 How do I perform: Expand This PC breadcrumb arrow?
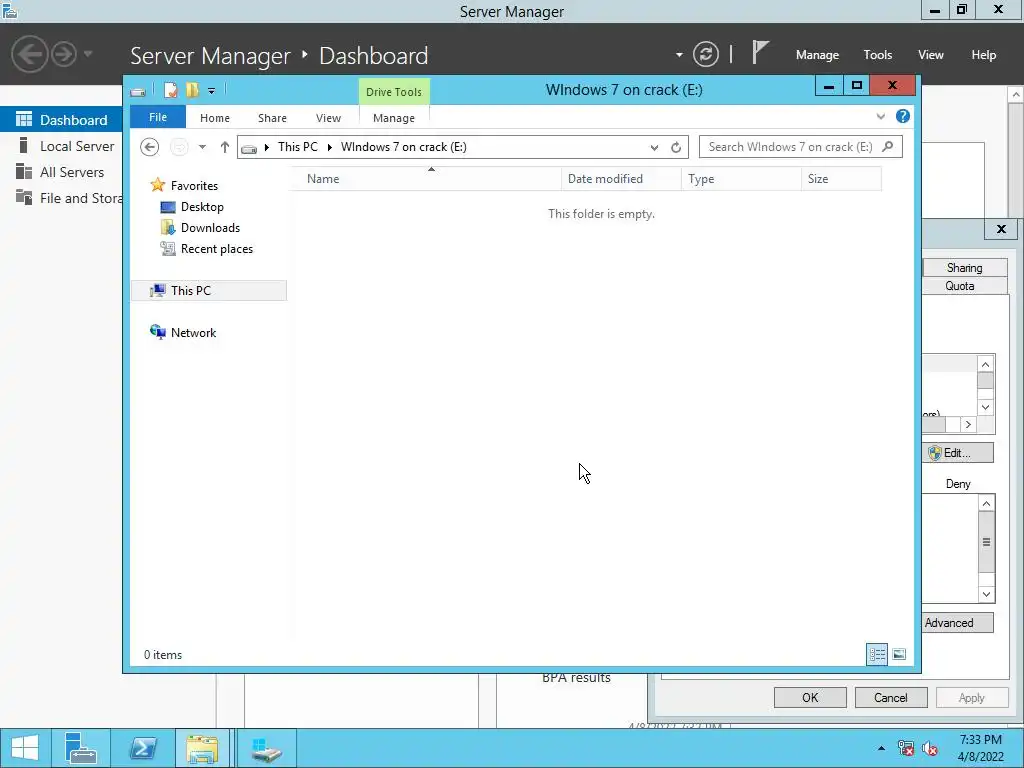(330, 147)
